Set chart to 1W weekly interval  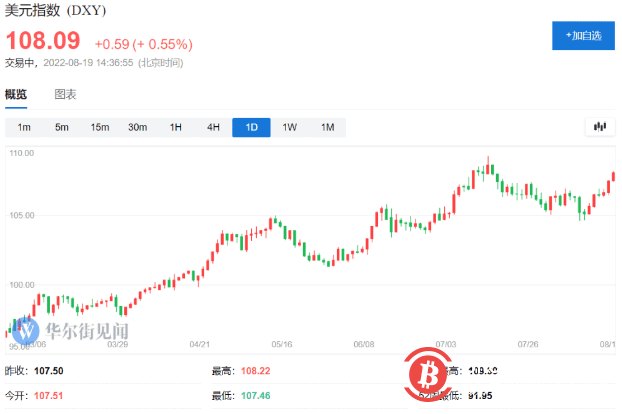tap(290, 127)
